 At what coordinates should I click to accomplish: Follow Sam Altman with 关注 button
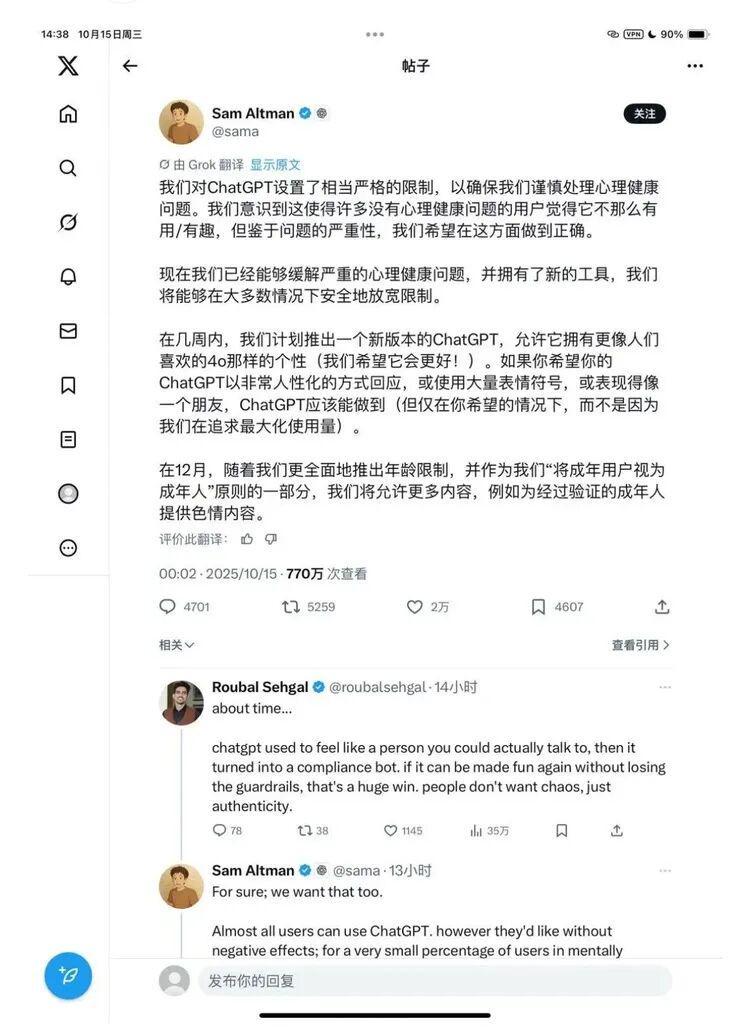(x=644, y=114)
